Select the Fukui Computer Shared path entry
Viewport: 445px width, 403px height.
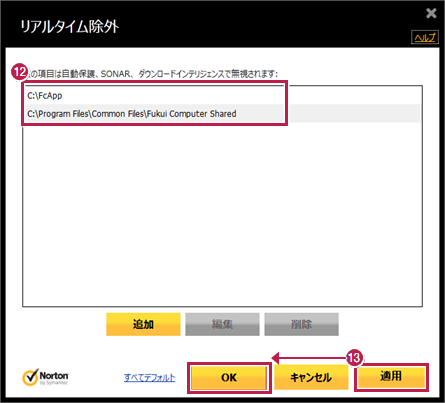click(x=222, y=114)
